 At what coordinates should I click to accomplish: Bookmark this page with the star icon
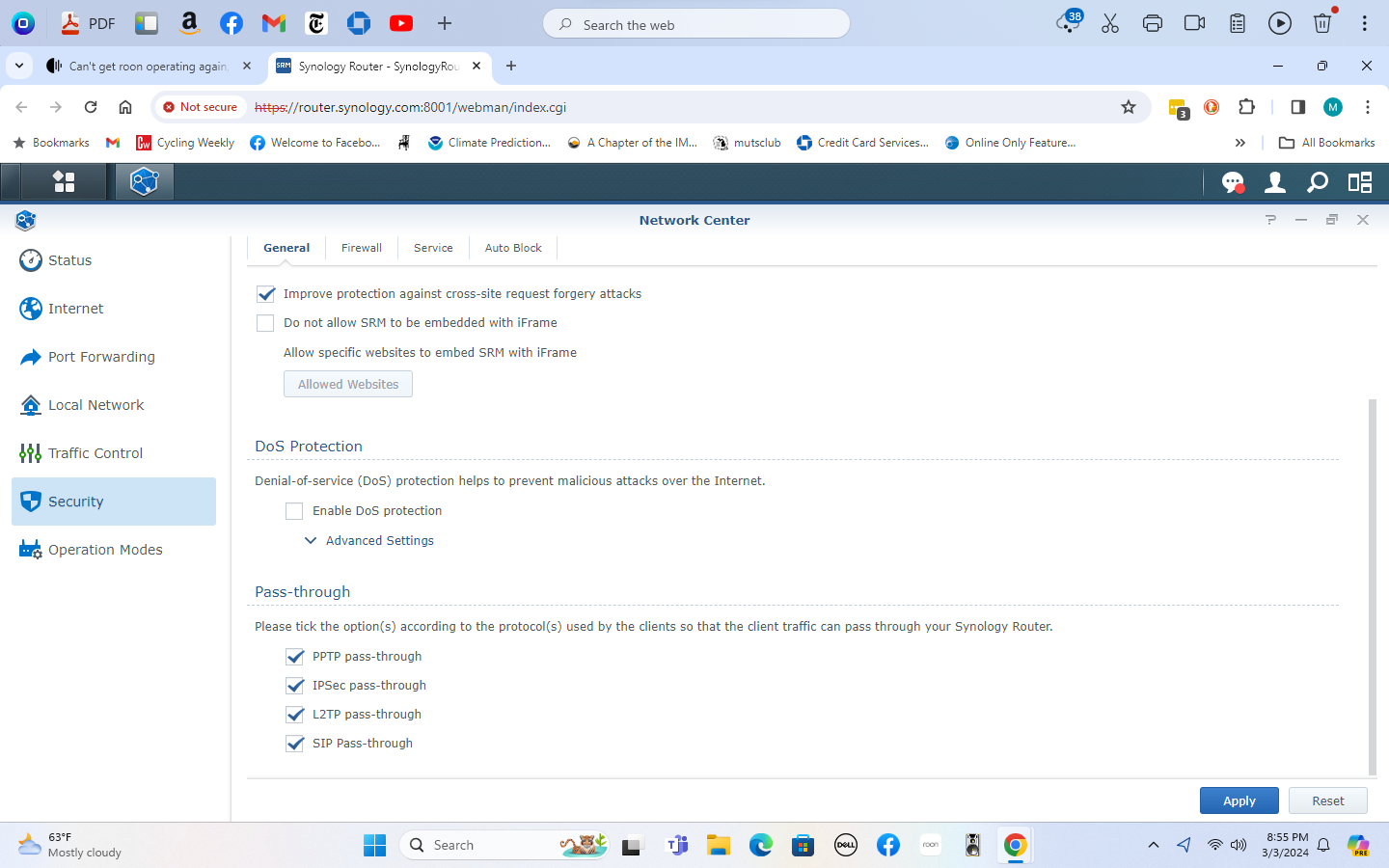[1129, 107]
